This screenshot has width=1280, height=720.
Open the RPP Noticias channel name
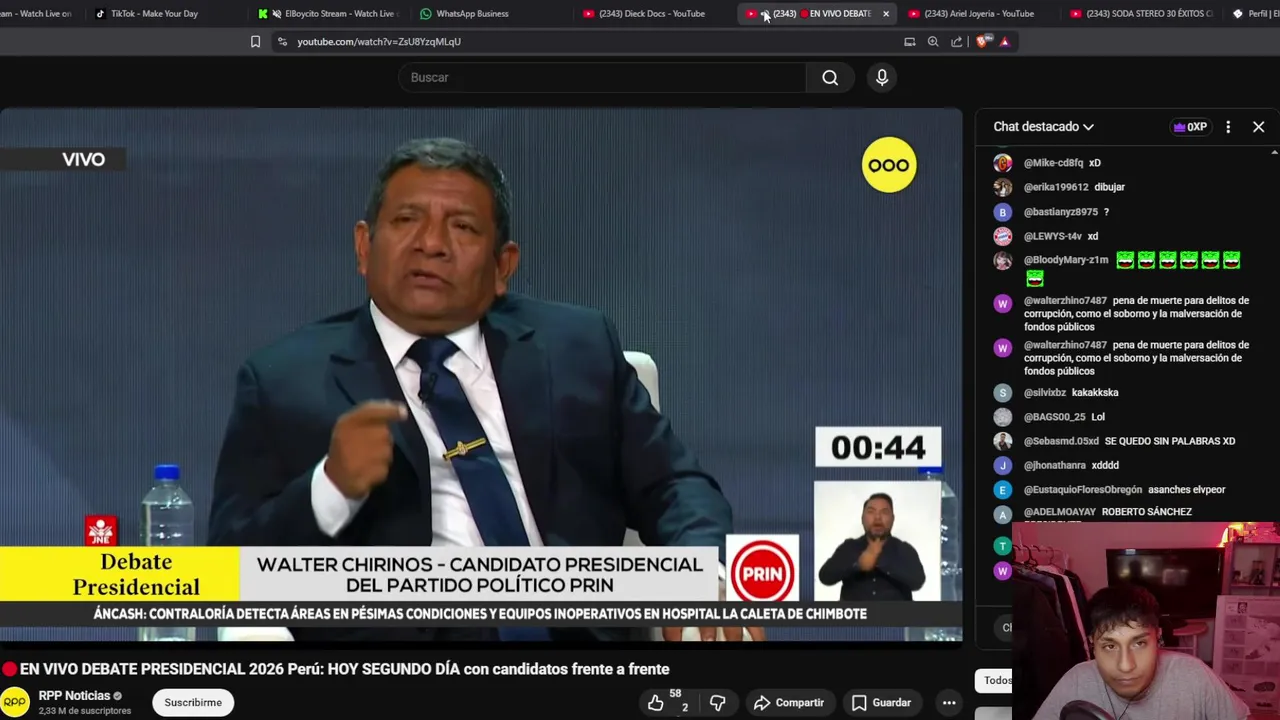[x=74, y=696]
